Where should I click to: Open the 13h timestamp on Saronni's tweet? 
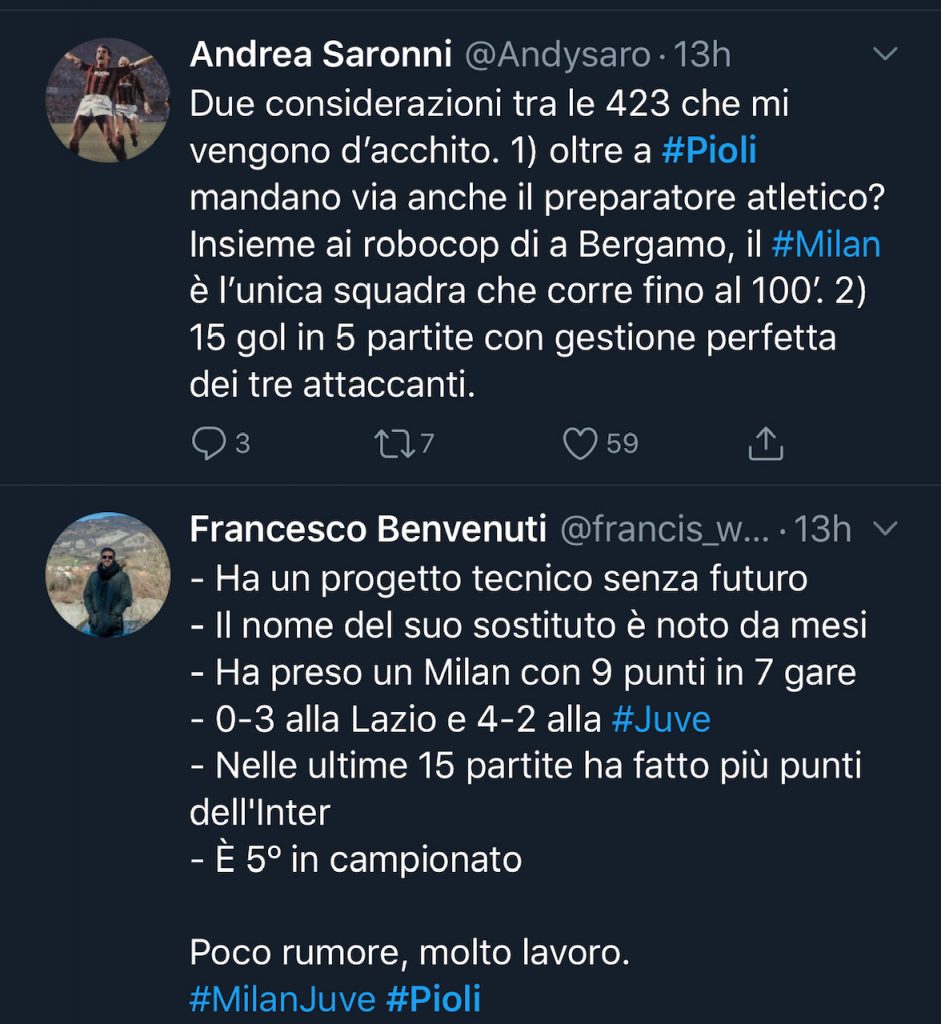[x=703, y=55]
